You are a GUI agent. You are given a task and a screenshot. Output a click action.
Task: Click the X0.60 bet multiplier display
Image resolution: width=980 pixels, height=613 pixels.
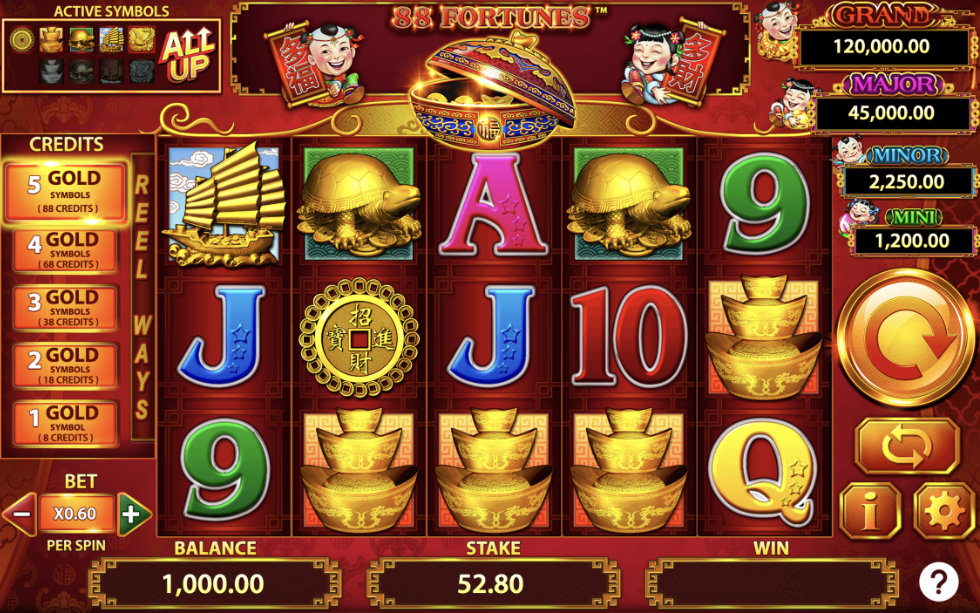point(76,514)
